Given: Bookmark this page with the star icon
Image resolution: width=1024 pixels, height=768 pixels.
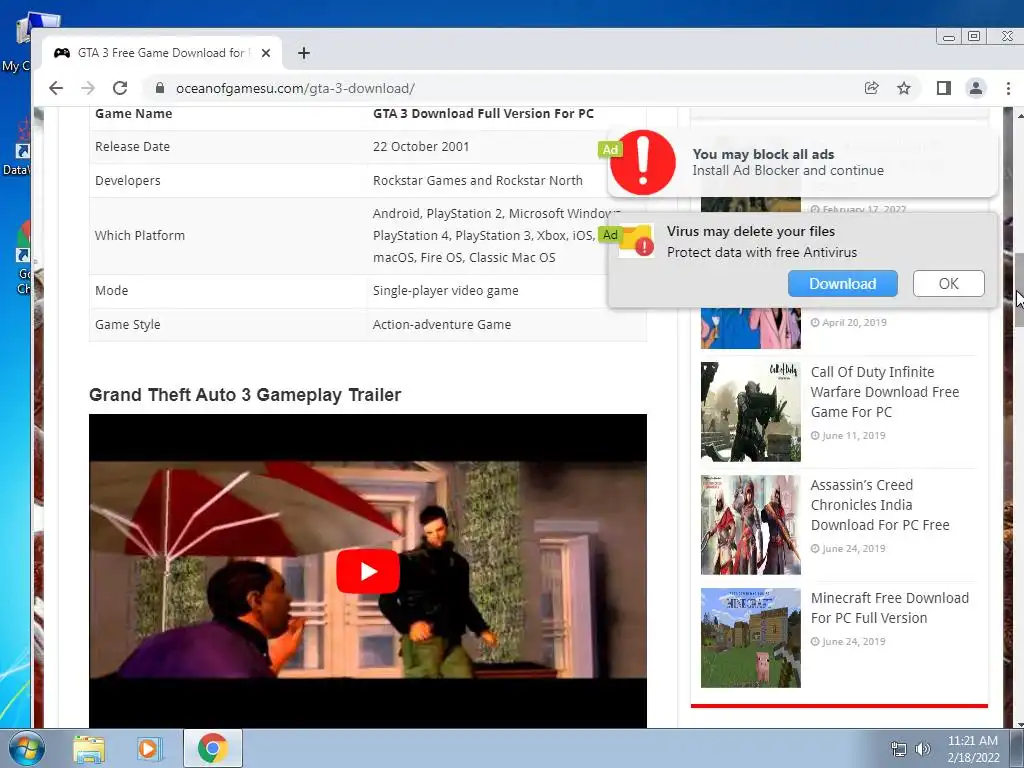Looking at the screenshot, I should tap(904, 88).
